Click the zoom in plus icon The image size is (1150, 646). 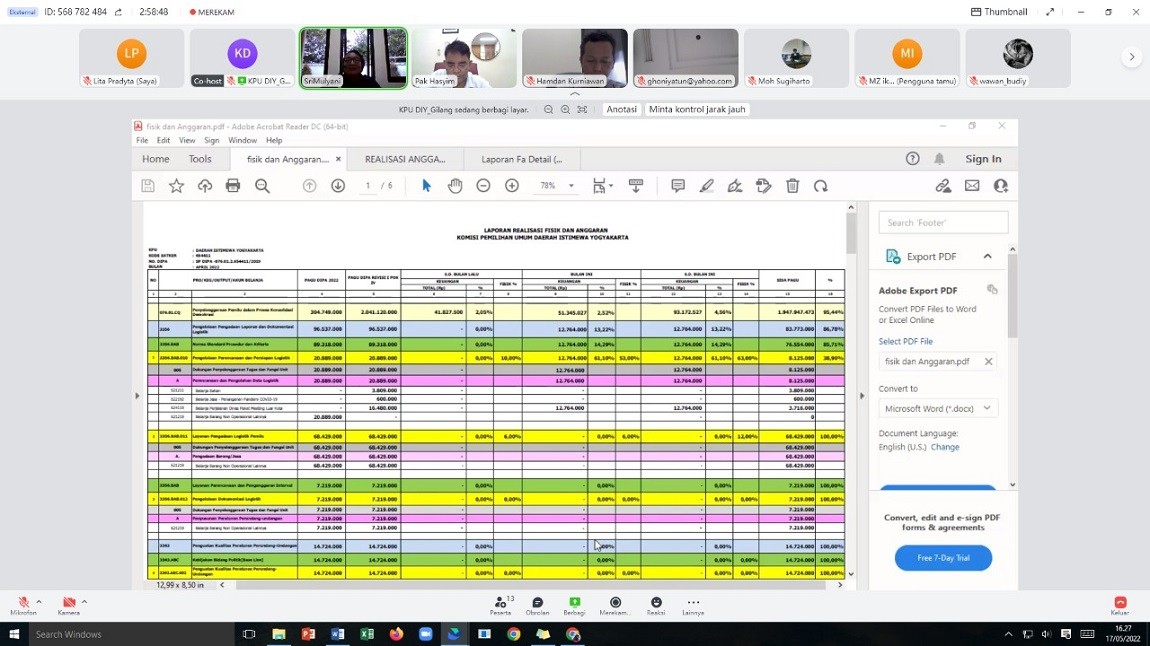tap(512, 186)
